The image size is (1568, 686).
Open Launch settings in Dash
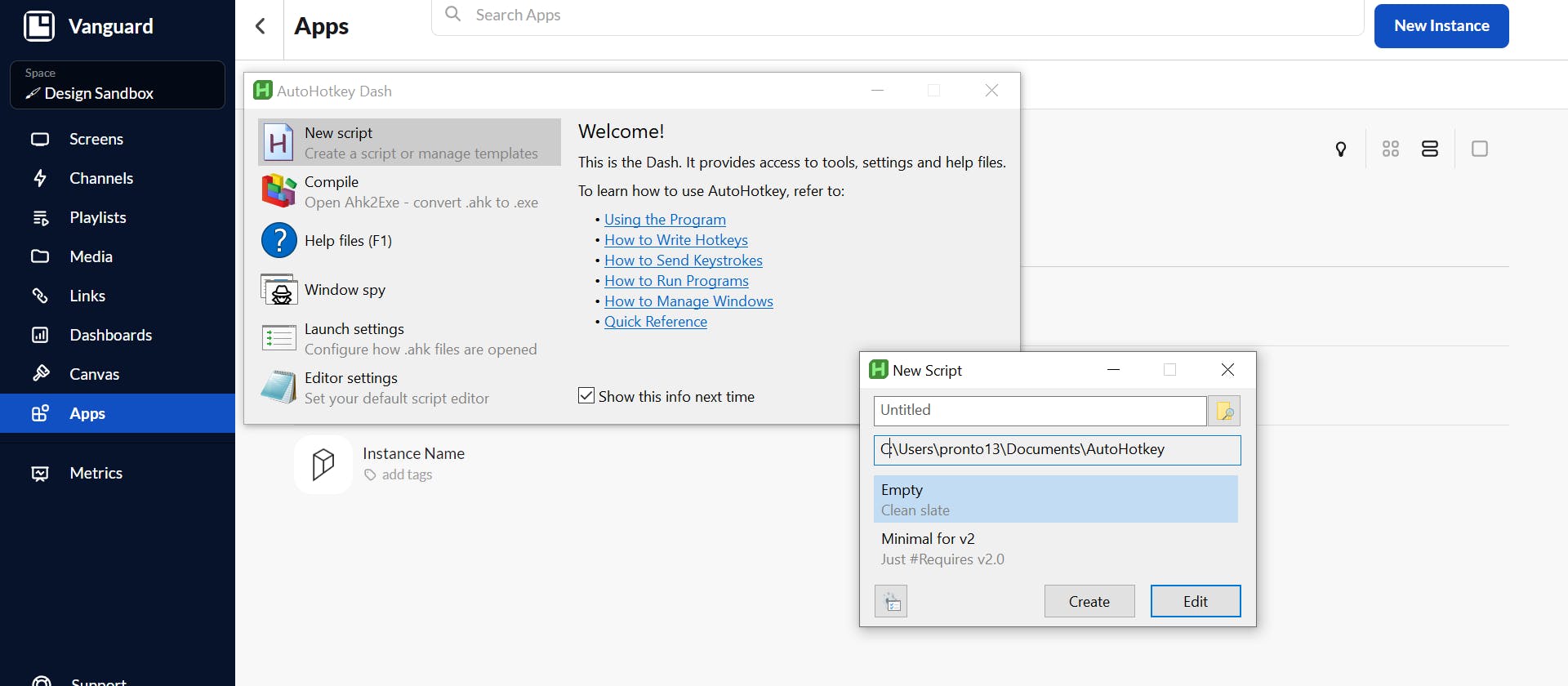click(410, 338)
